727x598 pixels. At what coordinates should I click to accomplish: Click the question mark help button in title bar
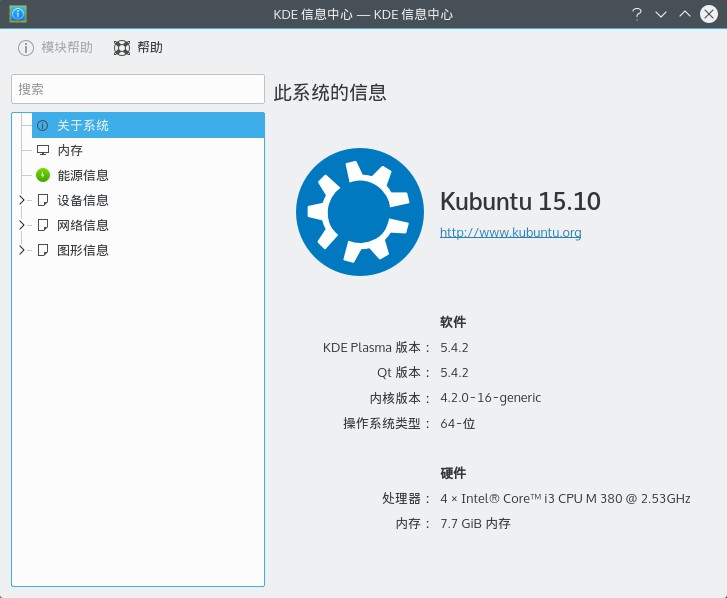(x=637, y=14)
